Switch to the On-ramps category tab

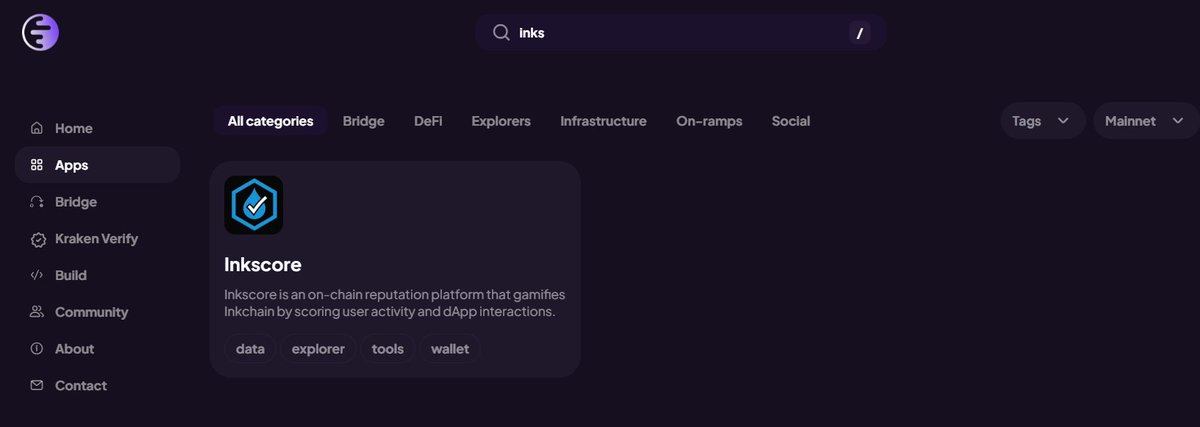709,121
